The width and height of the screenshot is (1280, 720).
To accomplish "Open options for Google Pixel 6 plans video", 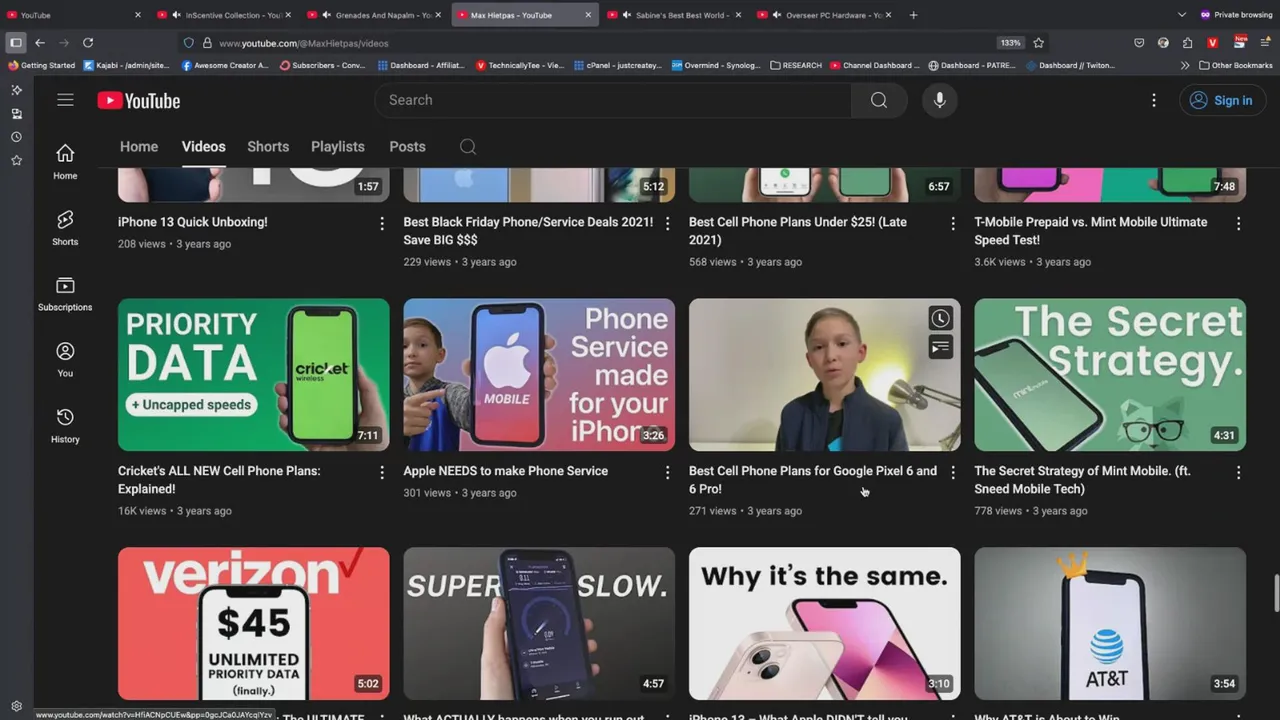I will pyautogui.click(x=953, y=473).
